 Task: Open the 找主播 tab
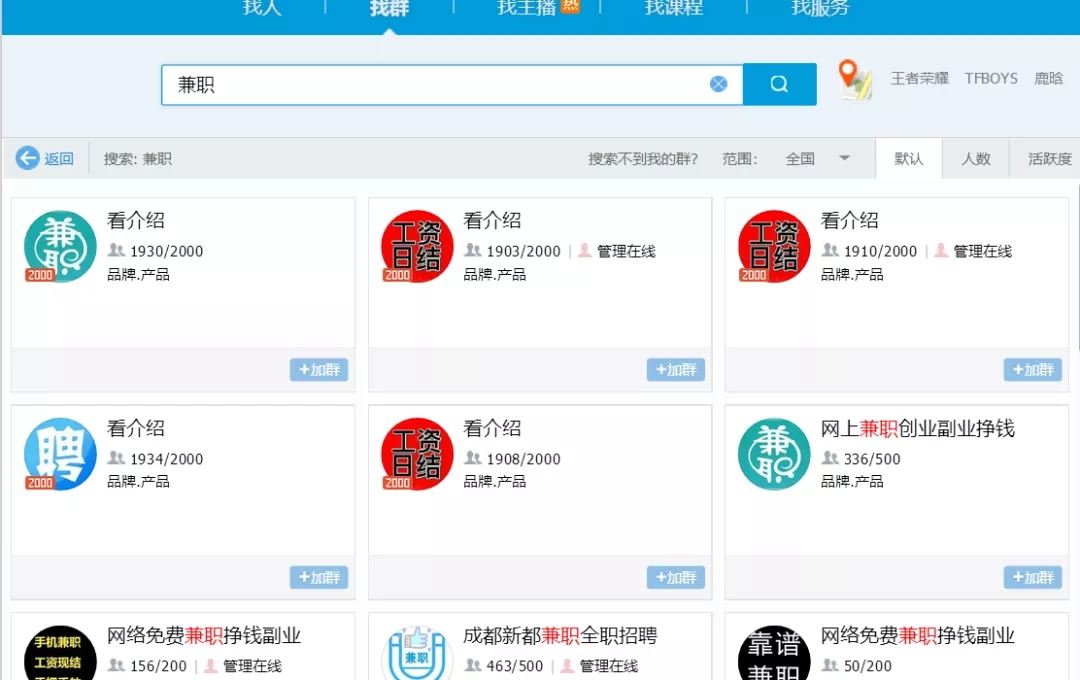pos(527,8)
